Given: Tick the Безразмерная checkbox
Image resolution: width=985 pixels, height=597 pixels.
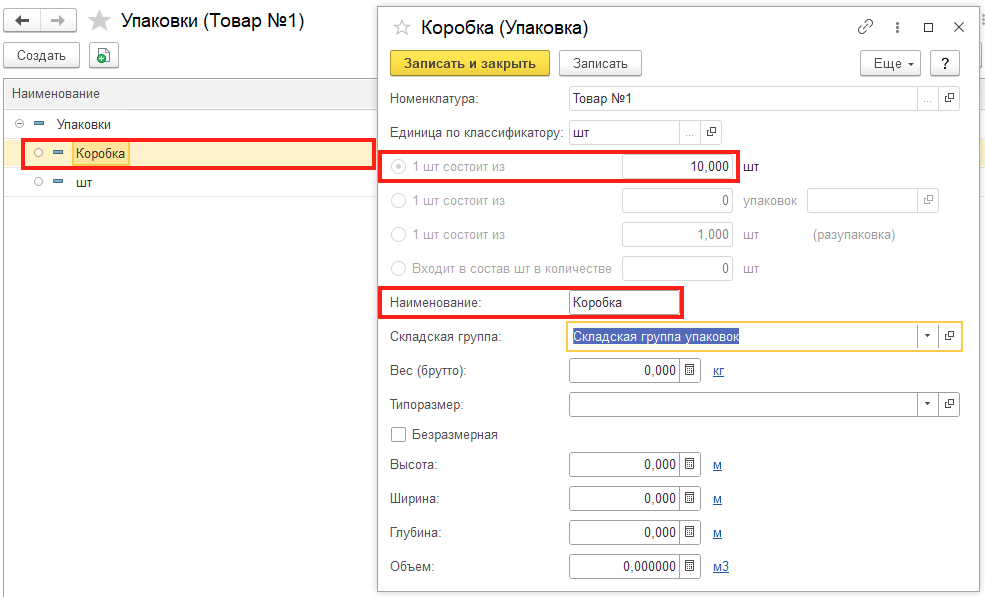Looking at the screenshot, I should [398, 434].
